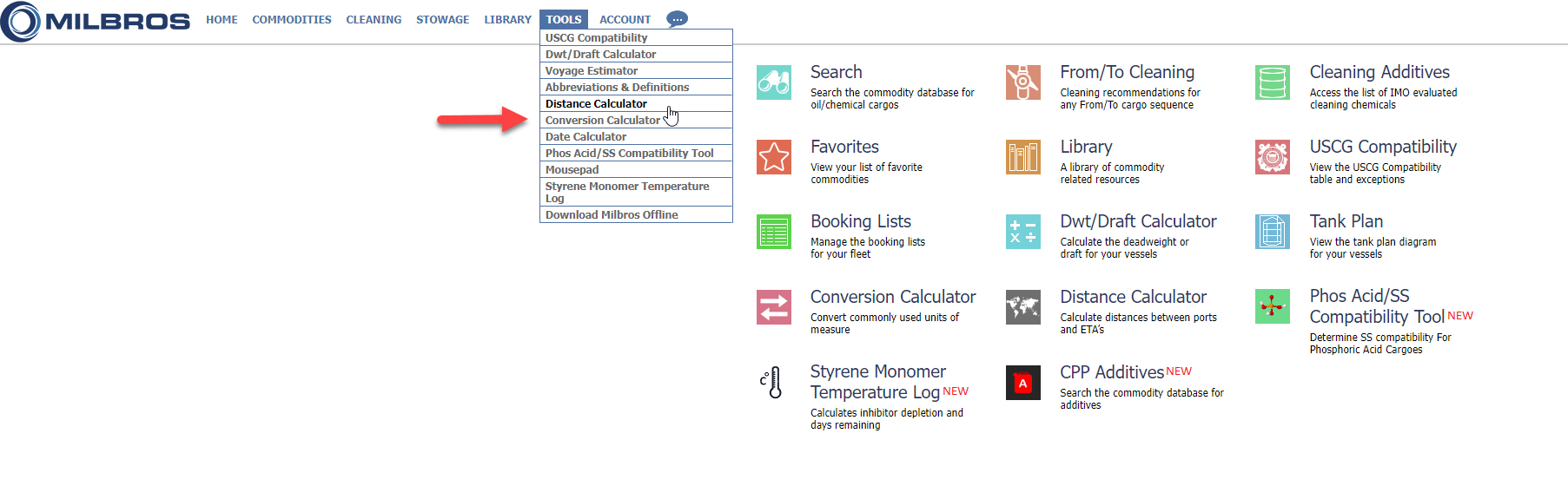Click the Booking Lists green icon
Image resolution: width=1568 pixels, height=486 pixels.
click(x=773, y=232)
